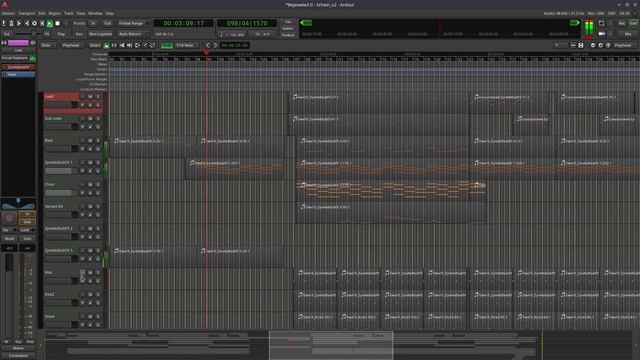Image resolution: width=640 pixels, height=360 pixels.
Task: Solo the ZynAddSubFX 1 track
Action: pos(98,163)
